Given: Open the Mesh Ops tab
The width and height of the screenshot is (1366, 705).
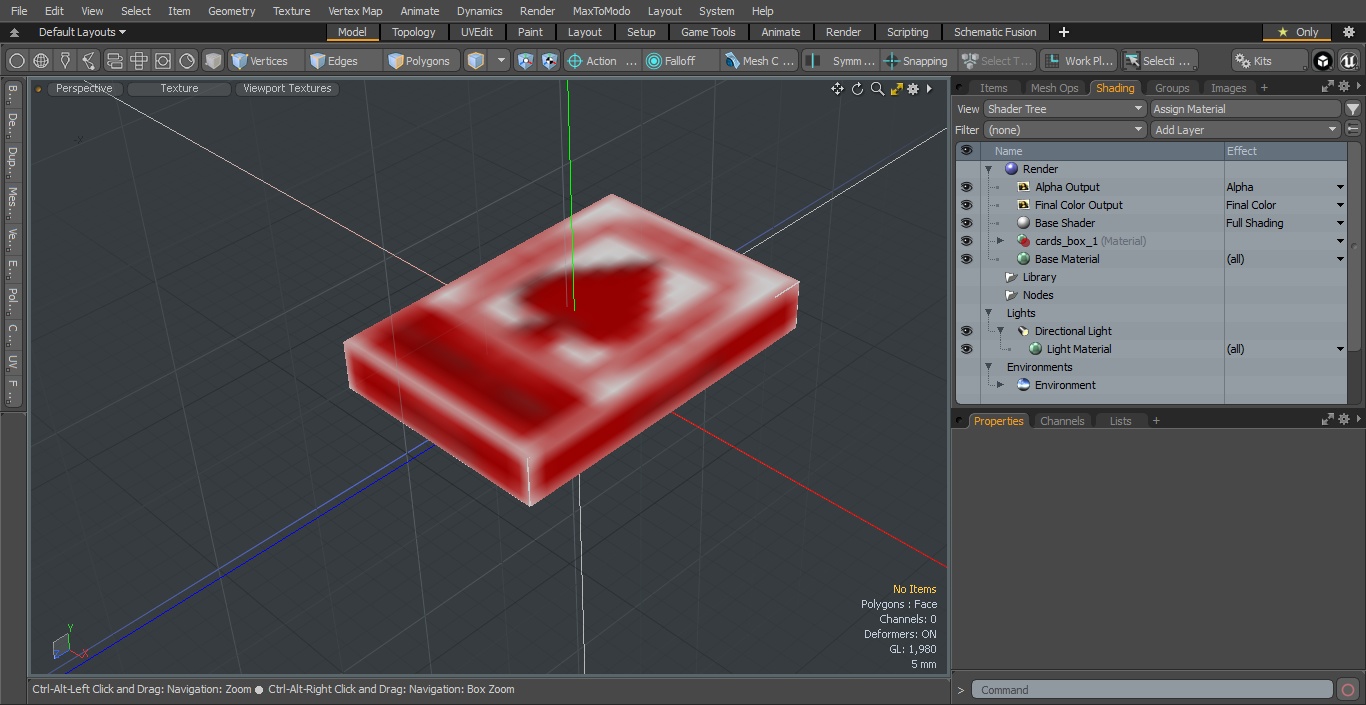Looking at the screenshot, I should point(1054,88).
